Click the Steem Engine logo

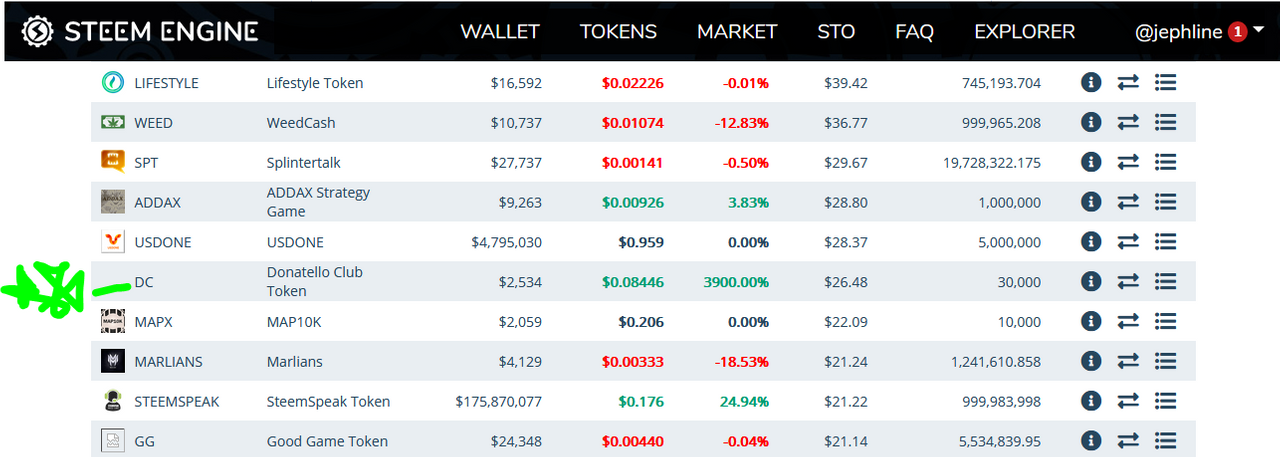coord(140,31)
